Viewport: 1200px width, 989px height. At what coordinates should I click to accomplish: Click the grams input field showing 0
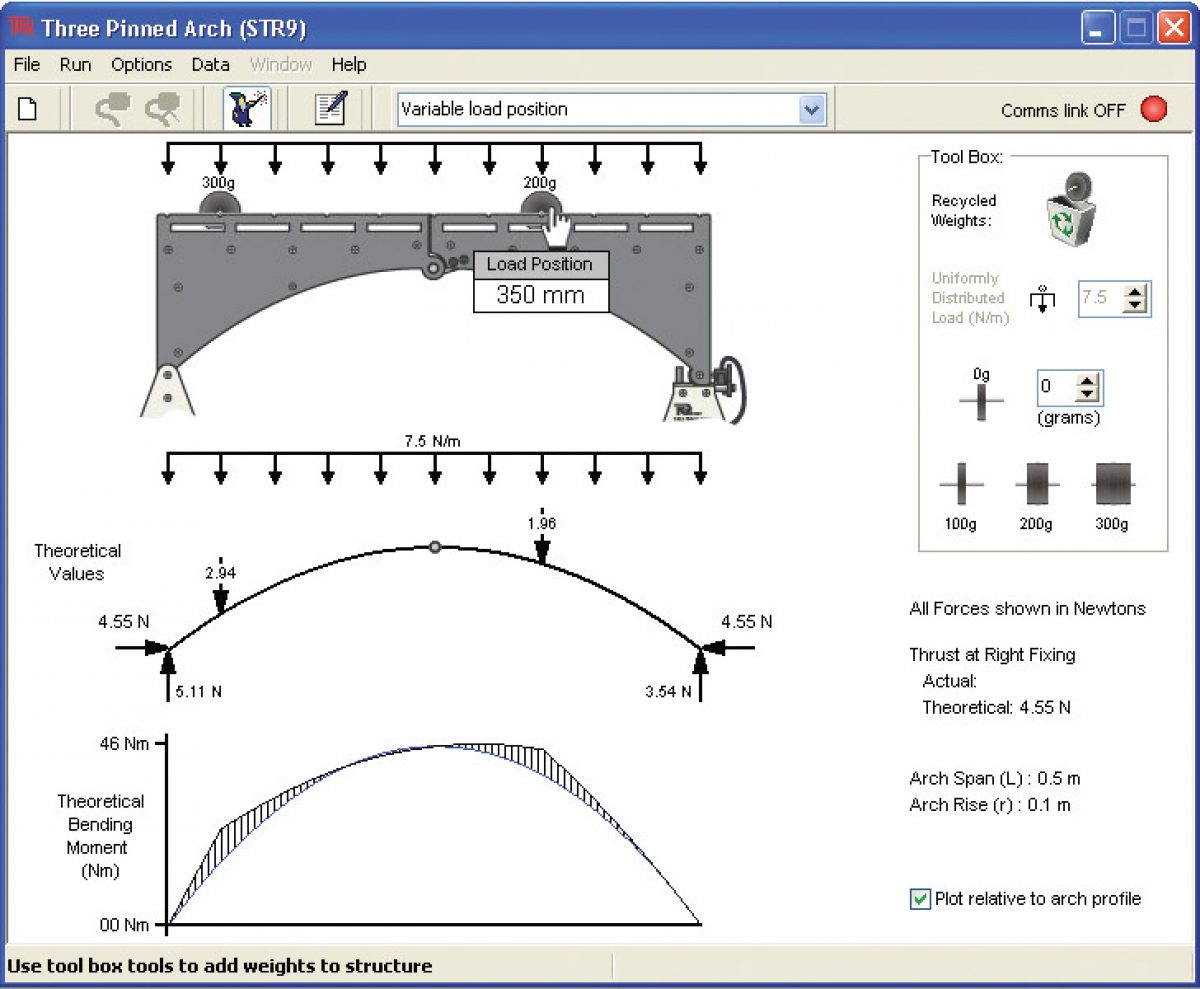click(x=1056, y=387)
